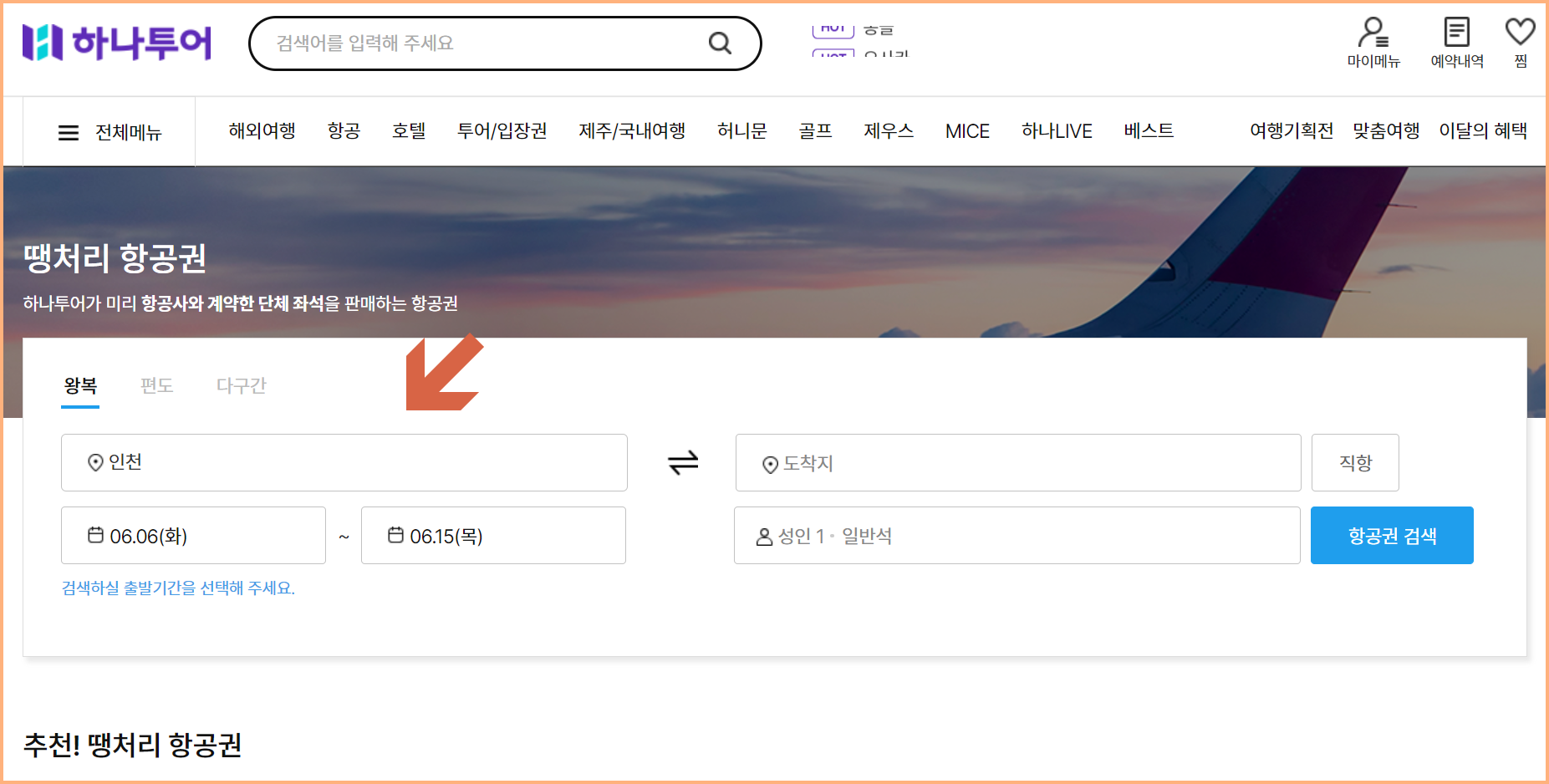Go to 맞춤여행 link
Image resolution: width=1549 pixels, height=784 pixels.
pyautogui.click(x=1386, y=131)
